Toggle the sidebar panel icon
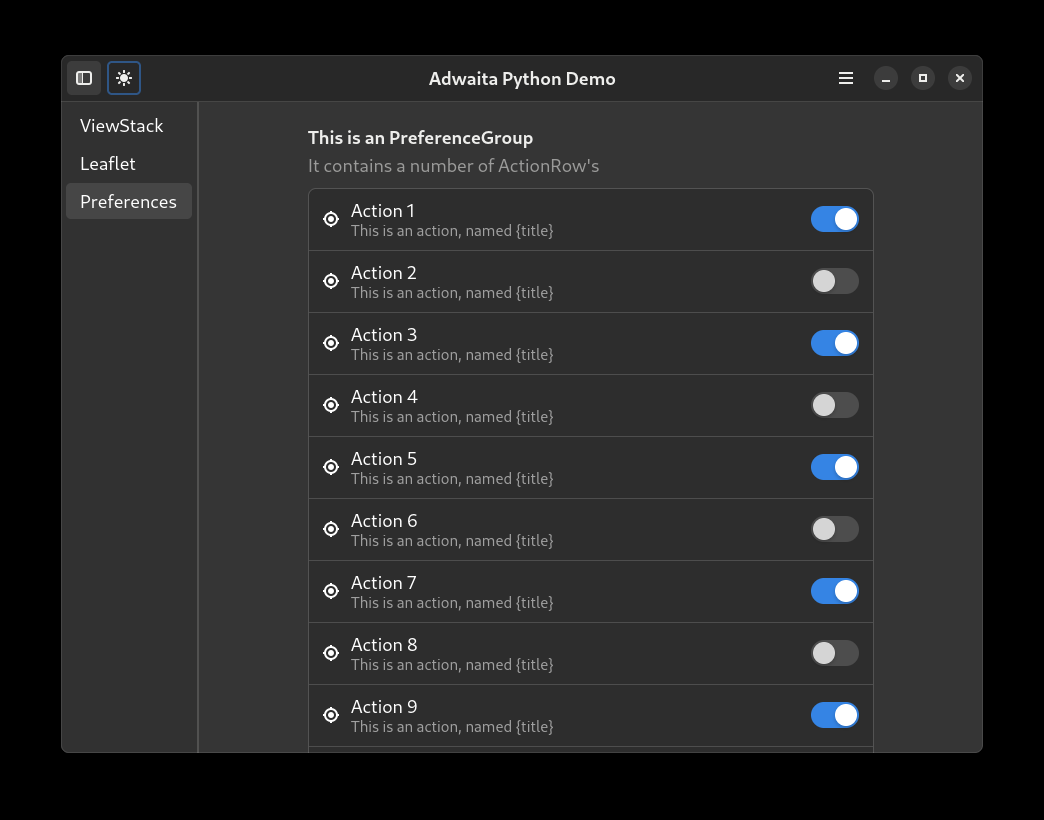 tap(84, 79)
